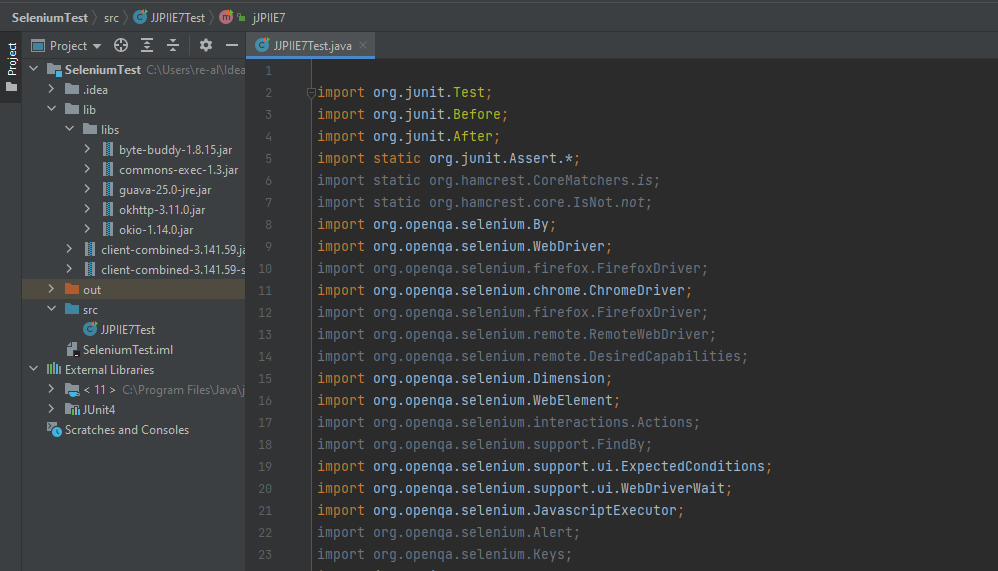Click the JJPIIE7Test class icon in tree
Screen dimensions: 998x571
pyautogui.click(x=90, y=329)
